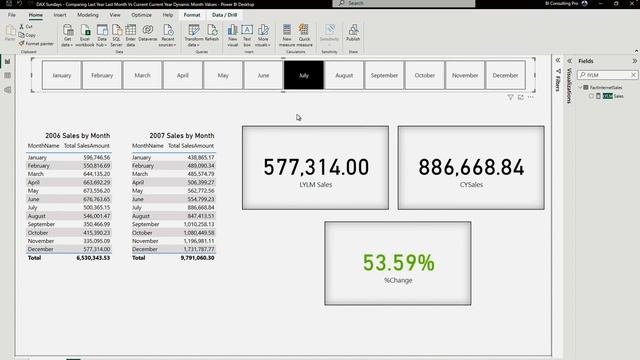This screenshot has height=360, width=640.
Task: Collapse the Fields pane
Action: click(x=634, y=61)
